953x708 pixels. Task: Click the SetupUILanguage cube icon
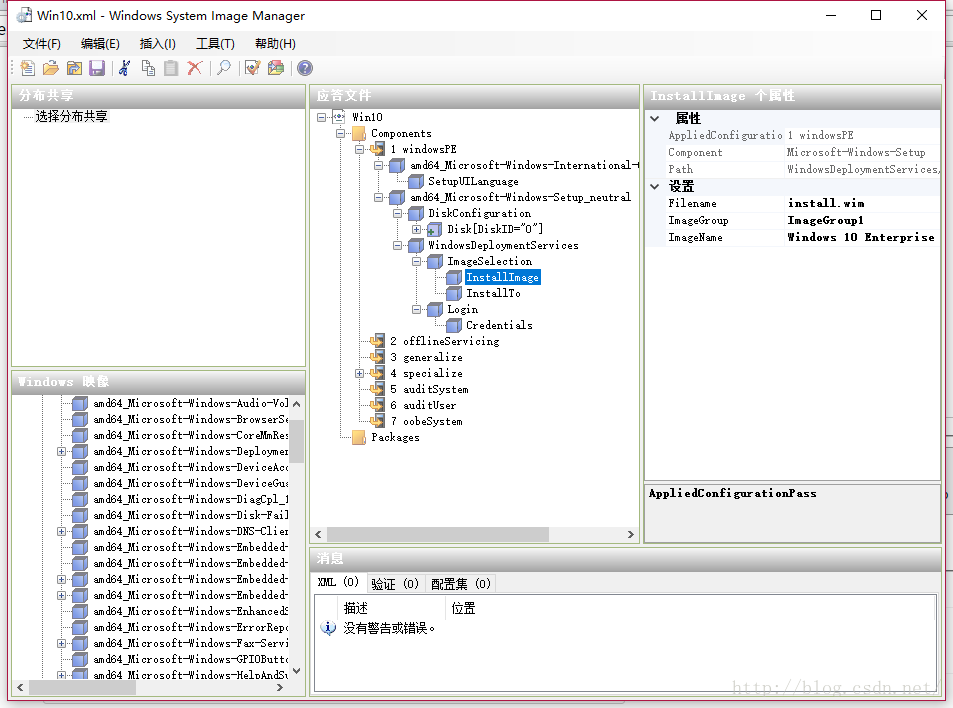point(416,181)
